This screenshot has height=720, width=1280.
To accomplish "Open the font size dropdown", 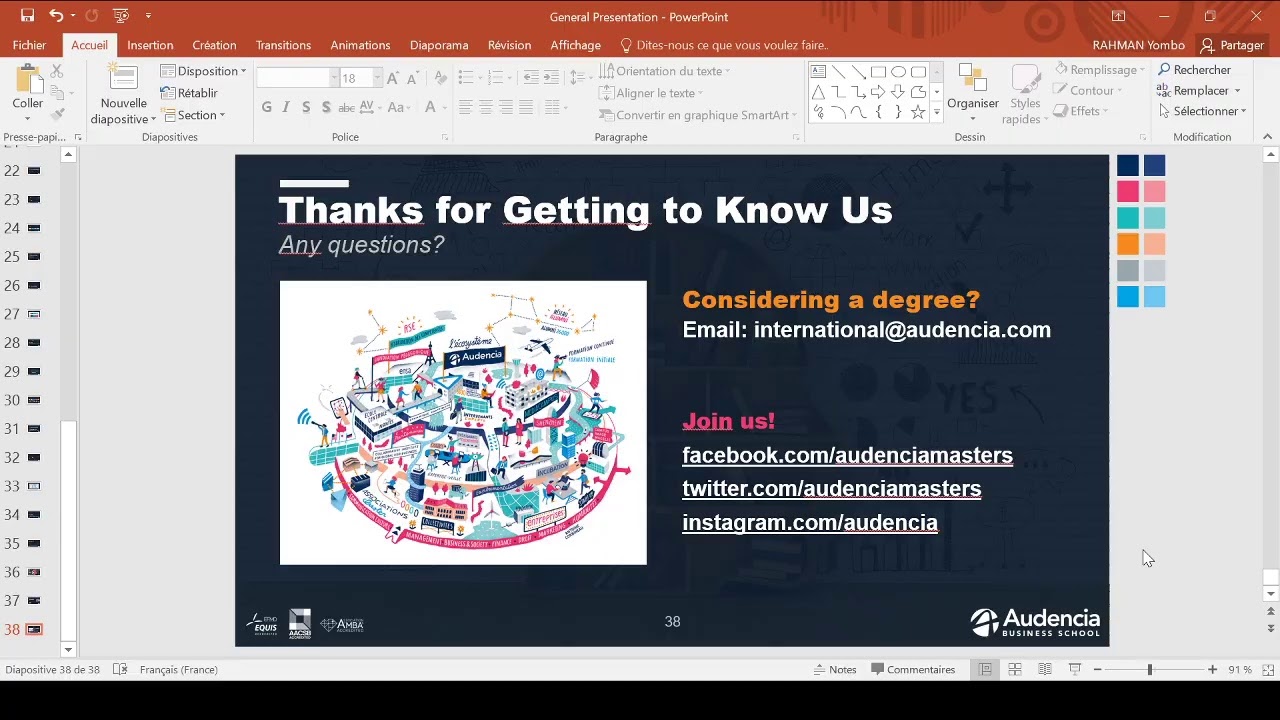I will (377, 78).
